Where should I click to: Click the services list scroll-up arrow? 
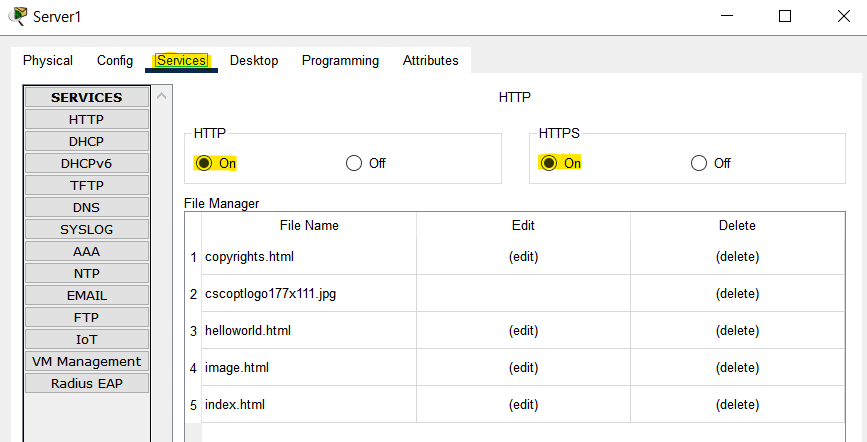click(x=161, y=96)
